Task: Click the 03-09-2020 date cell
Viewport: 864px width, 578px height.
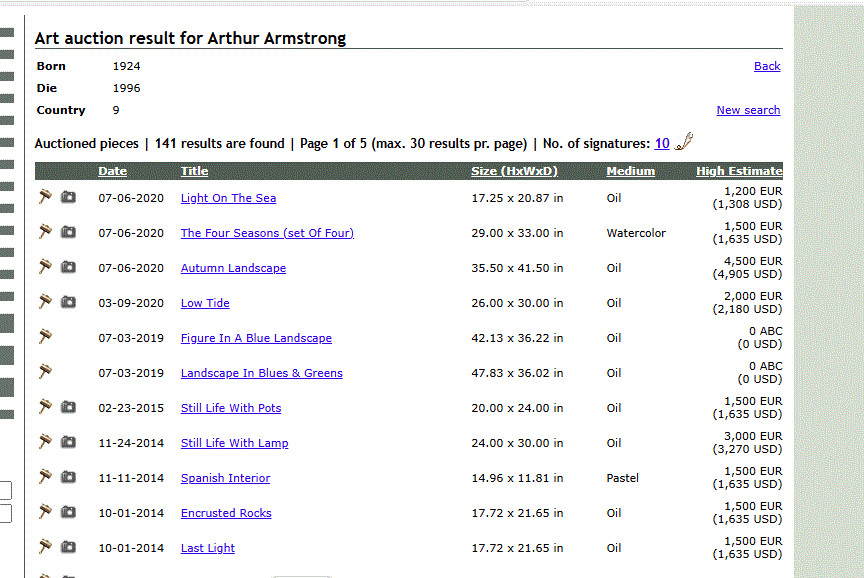Action: pos(131,303)
